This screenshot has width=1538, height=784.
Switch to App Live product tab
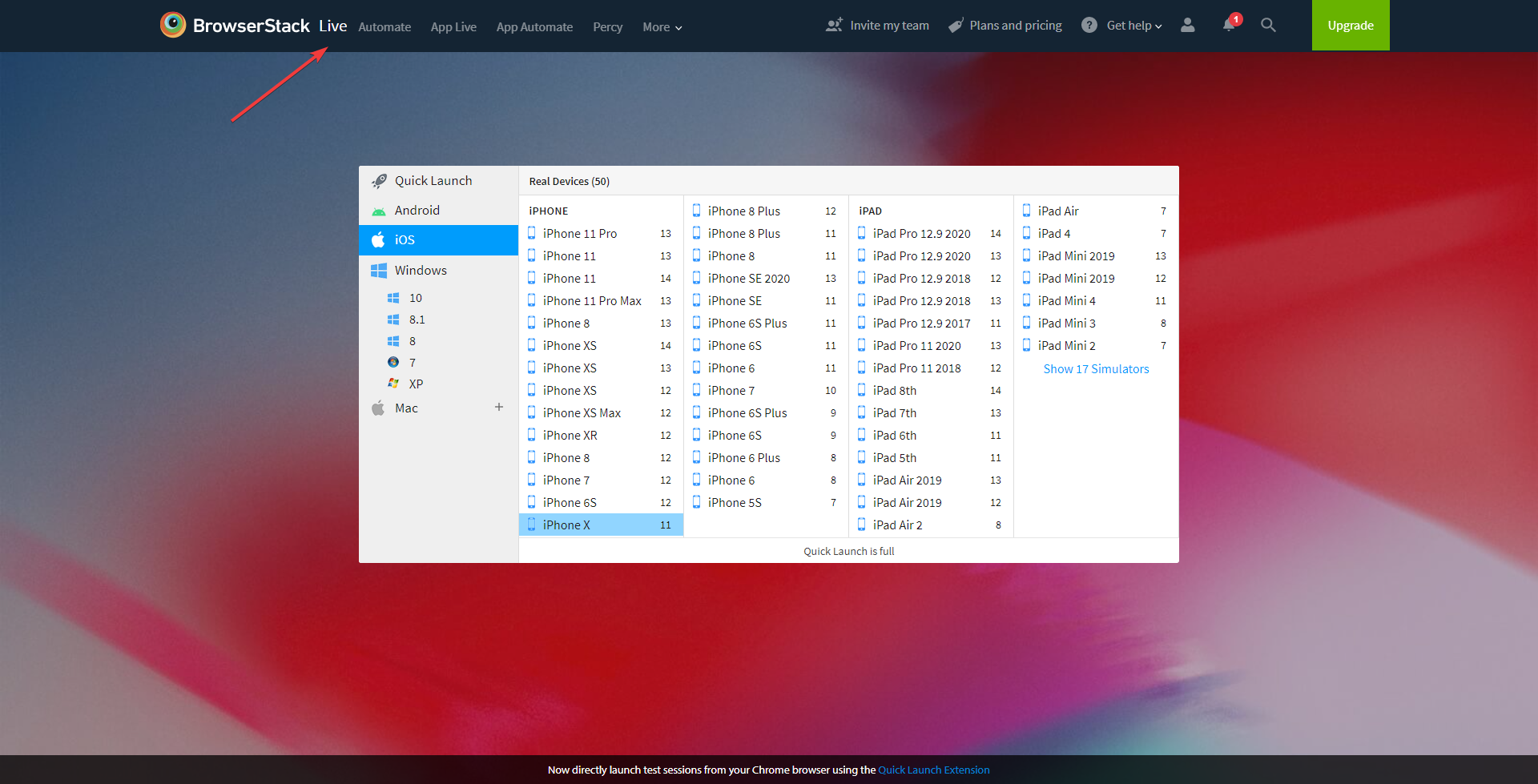tap(453, 27)
